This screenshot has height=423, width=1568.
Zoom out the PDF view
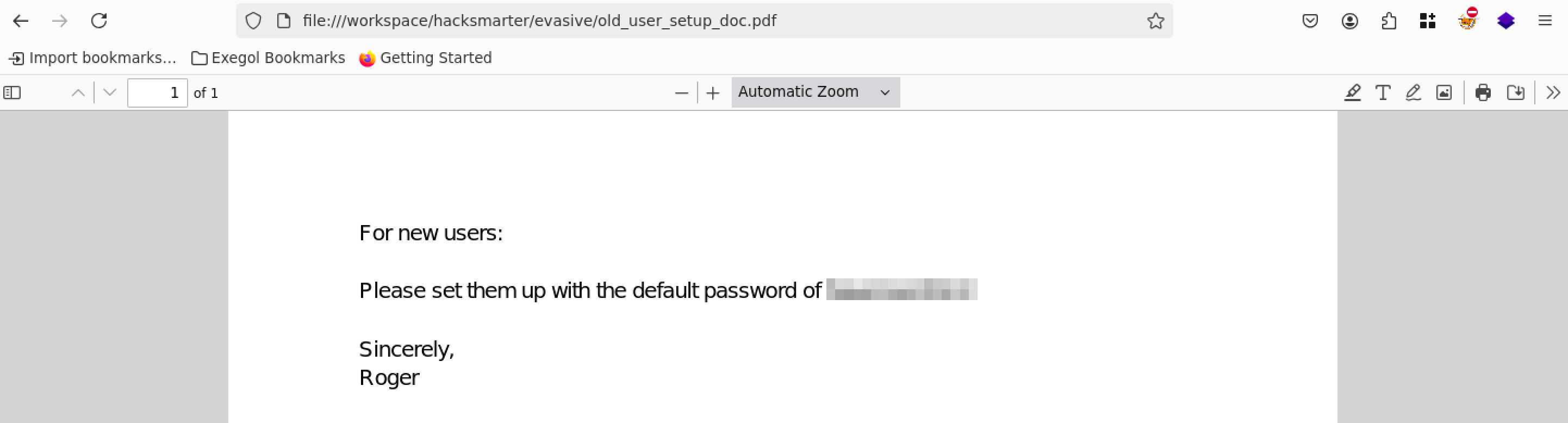[681, 93]
